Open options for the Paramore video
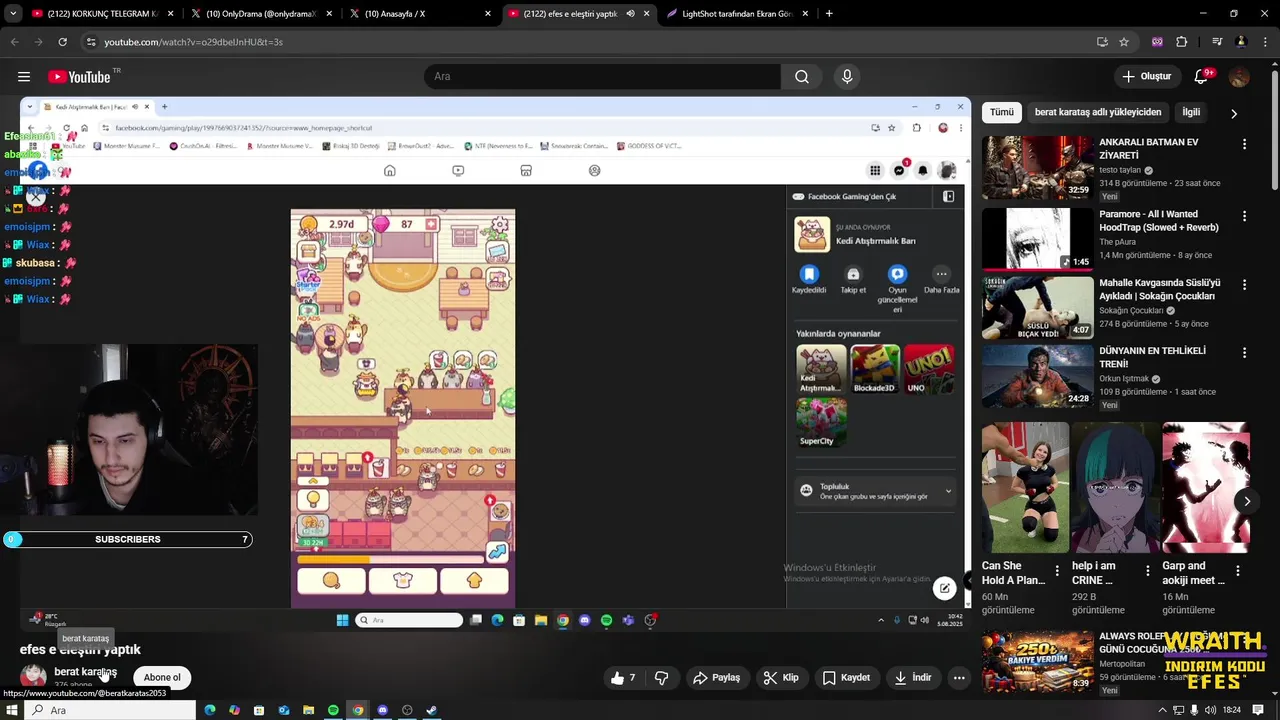 pyautogui.click(x=1244, y=216)
